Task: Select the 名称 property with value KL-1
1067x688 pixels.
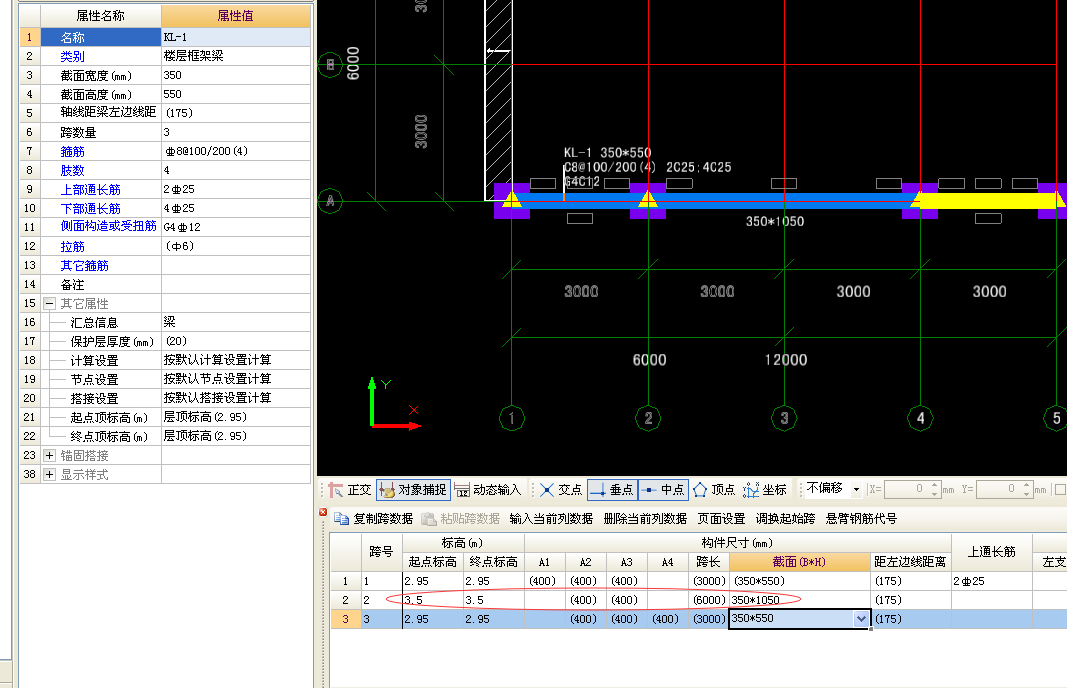Action: coord(101,37)
